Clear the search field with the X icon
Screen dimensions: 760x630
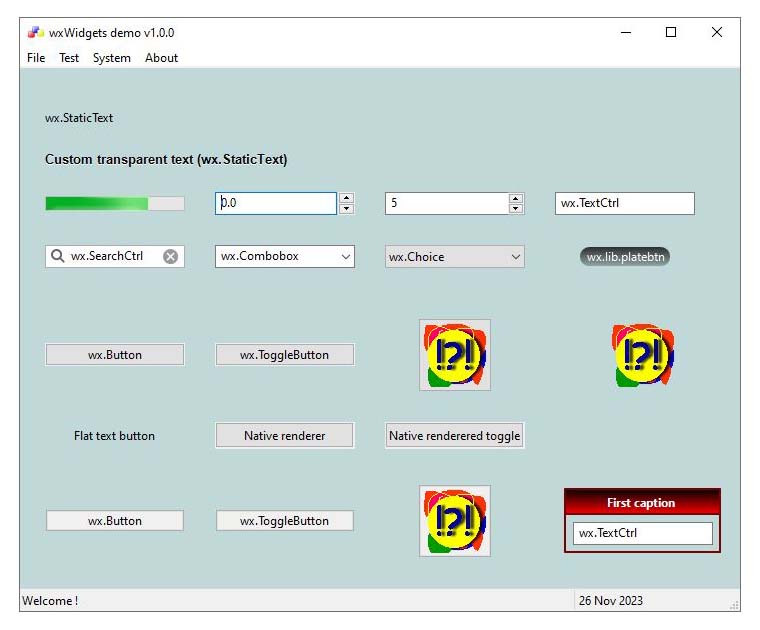(x=170, y=256)
